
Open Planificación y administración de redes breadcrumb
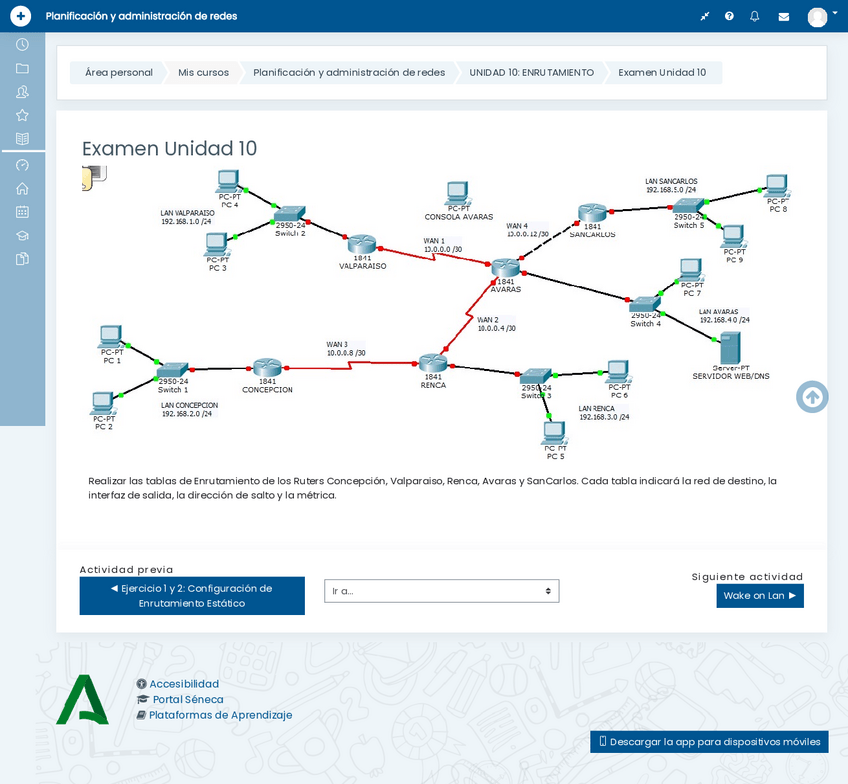tap(349, 72)
